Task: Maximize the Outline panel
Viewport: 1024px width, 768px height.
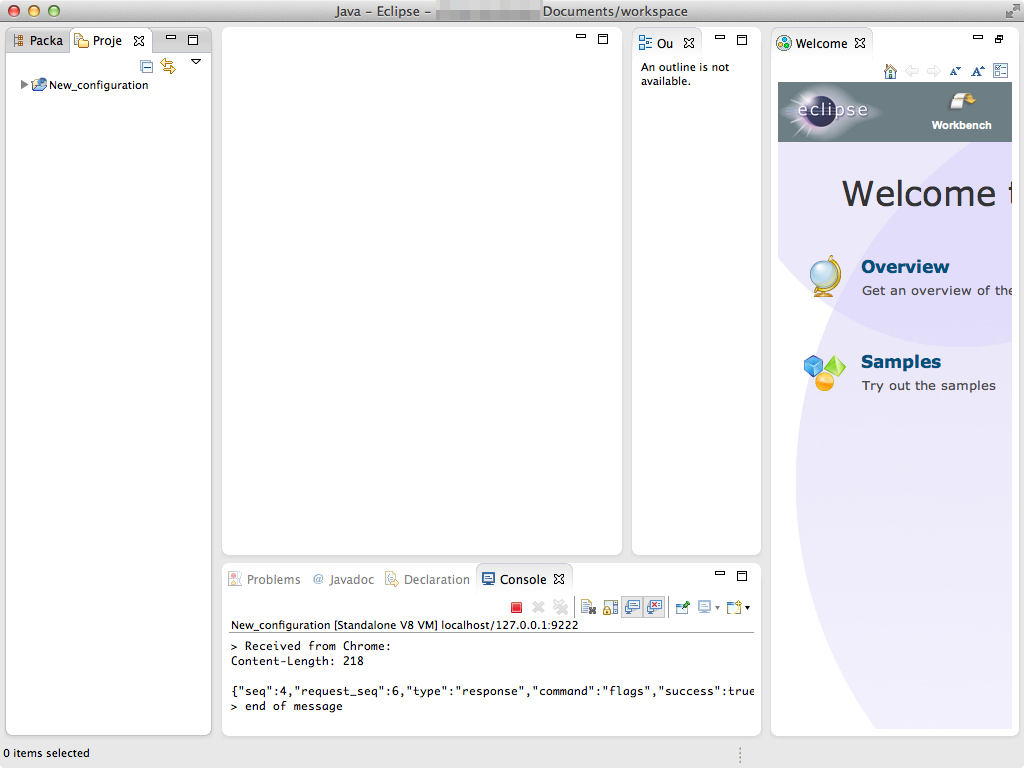Action: [x=742, y=40]
